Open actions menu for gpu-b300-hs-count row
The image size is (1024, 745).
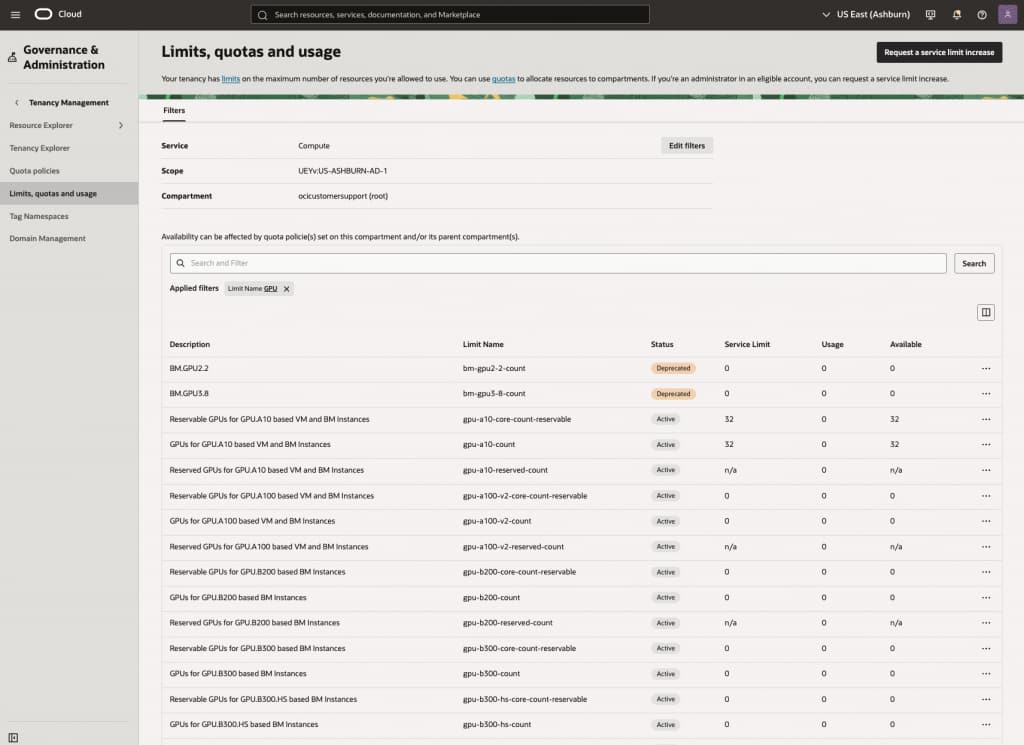(x=985, y=725)
